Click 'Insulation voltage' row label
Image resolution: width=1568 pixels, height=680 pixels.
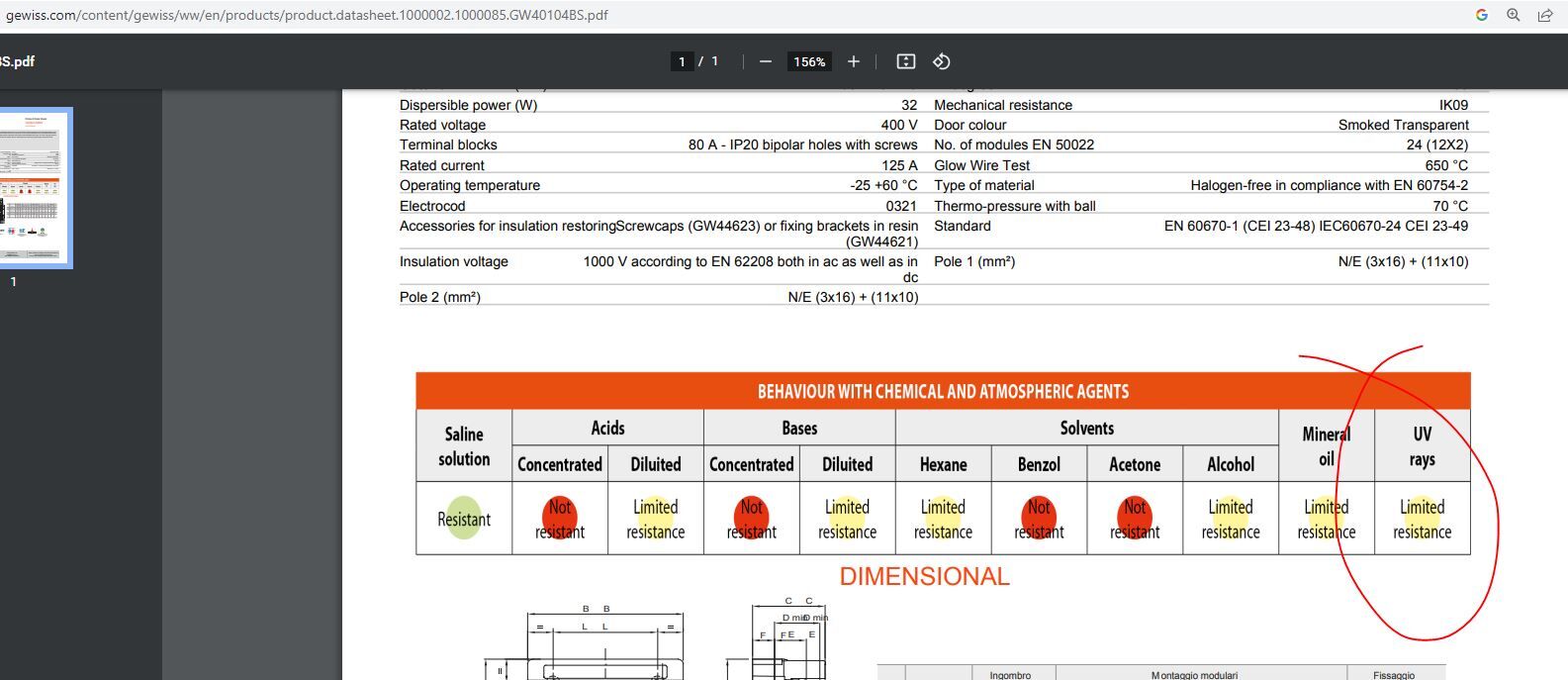point(453,261)
